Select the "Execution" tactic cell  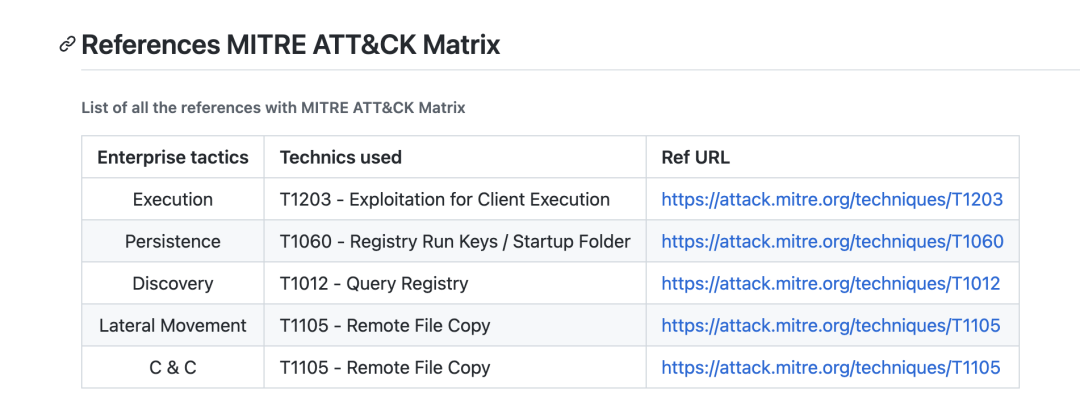pos(173,200)
